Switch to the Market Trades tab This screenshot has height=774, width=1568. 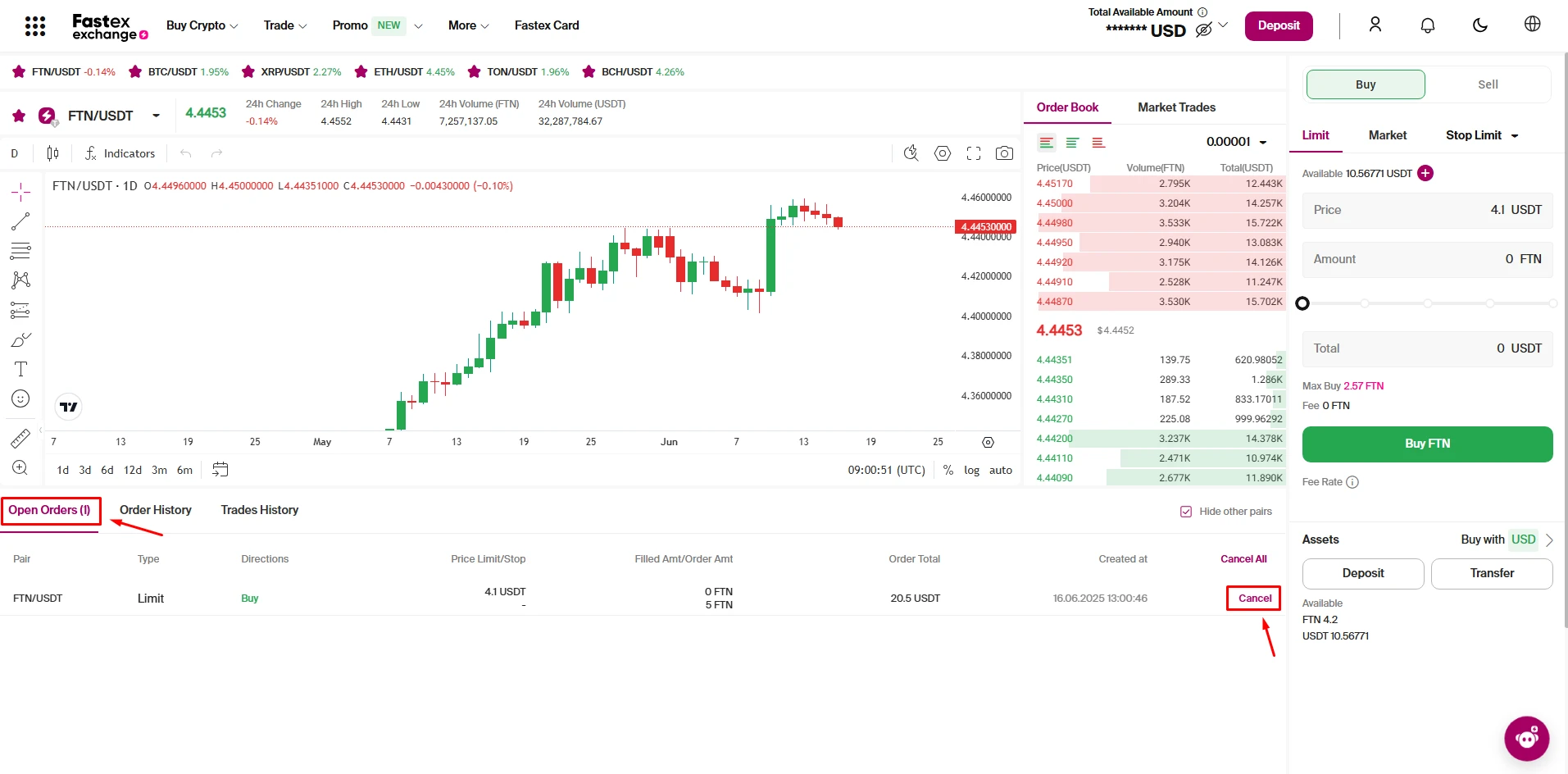pos(1176,107)
